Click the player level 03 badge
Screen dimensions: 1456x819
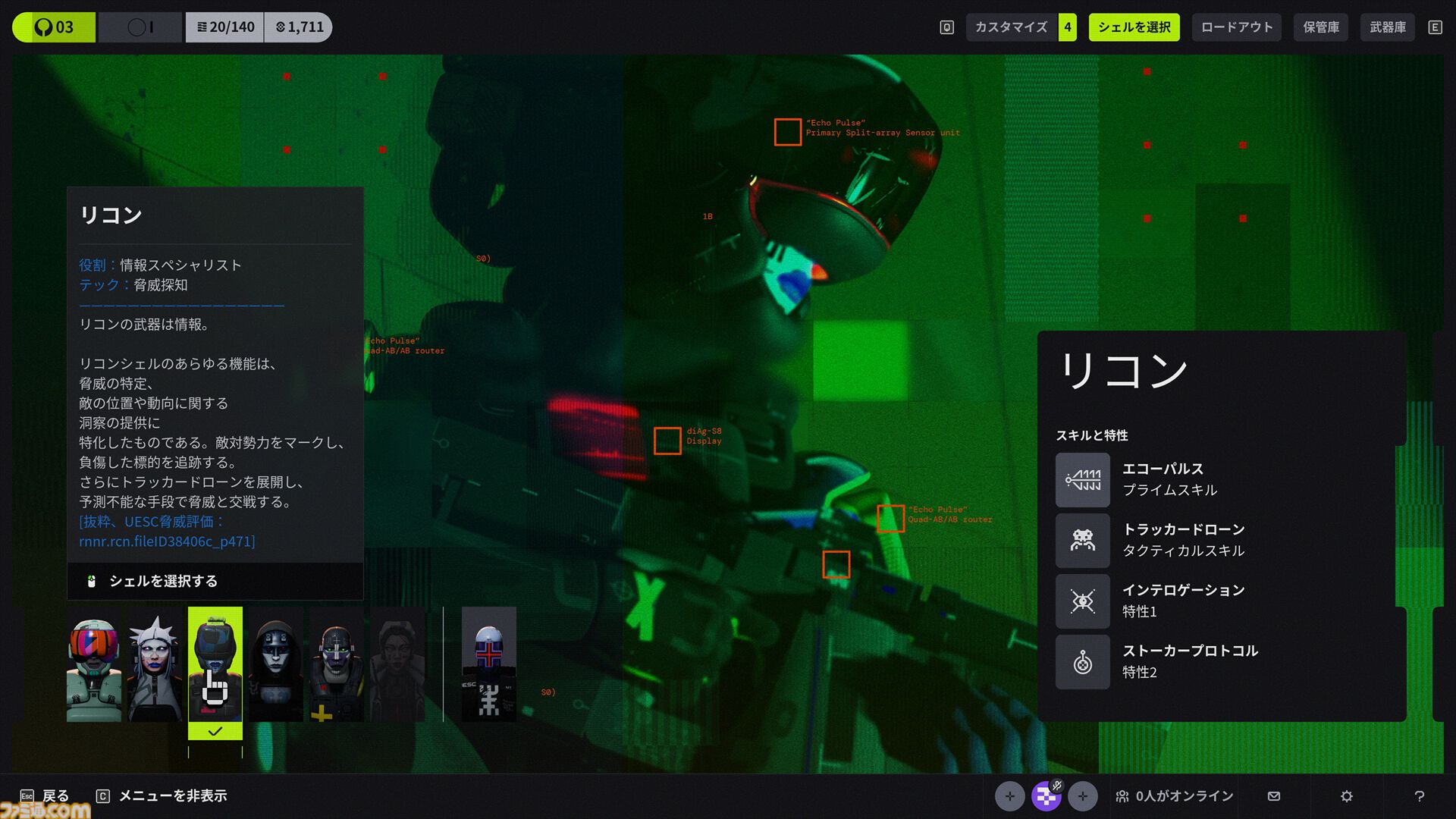click(54, 27)
